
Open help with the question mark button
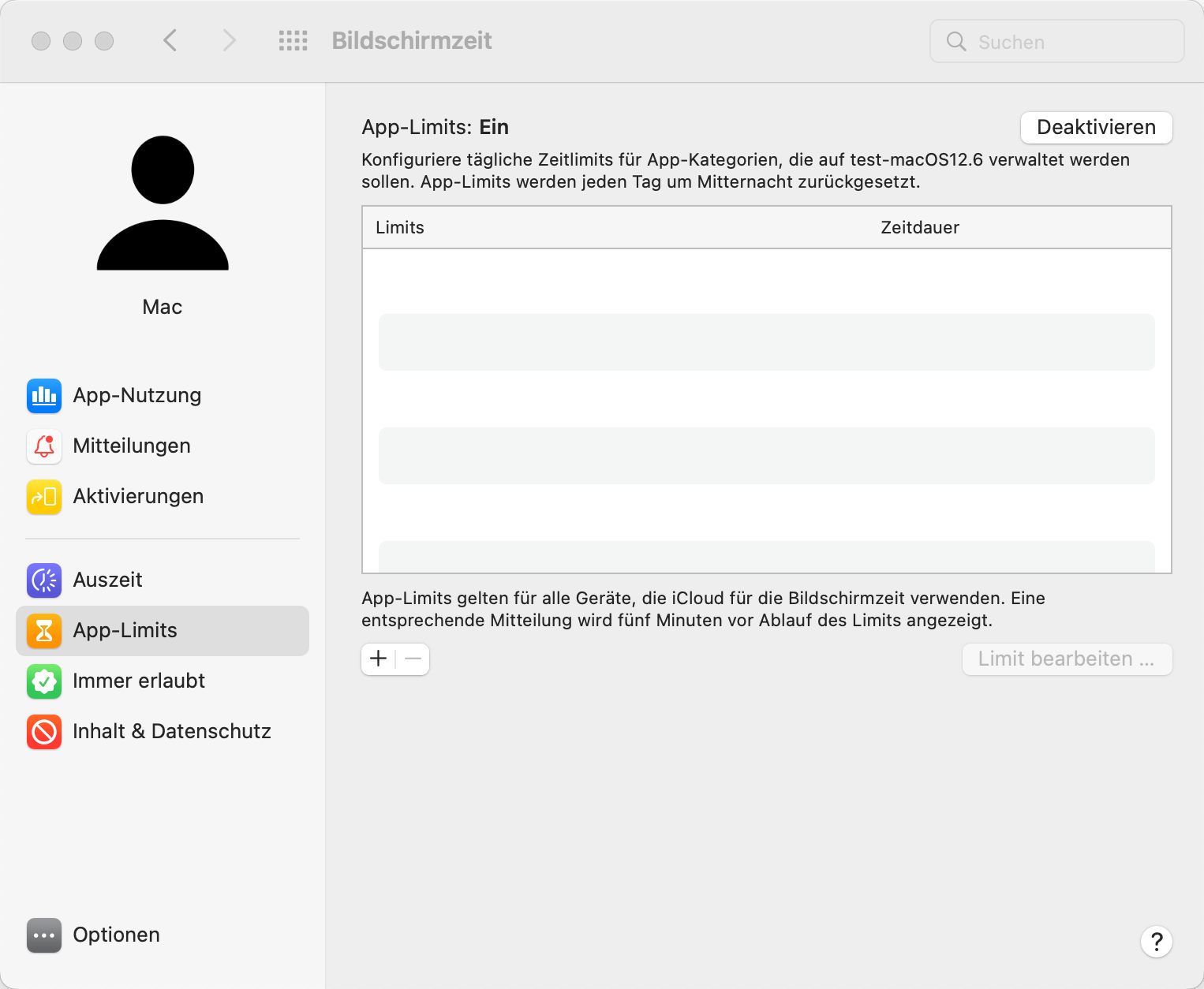(1157, 942)
